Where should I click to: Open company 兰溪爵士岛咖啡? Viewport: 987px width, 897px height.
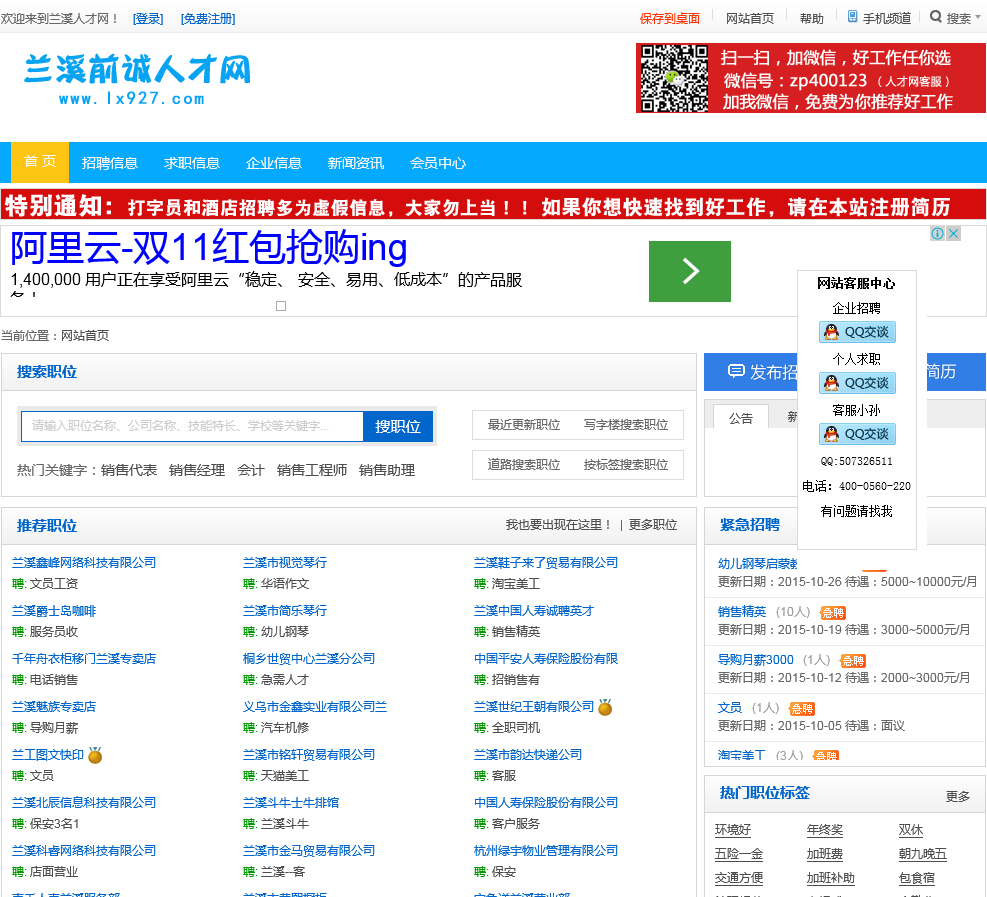point(54,611)
